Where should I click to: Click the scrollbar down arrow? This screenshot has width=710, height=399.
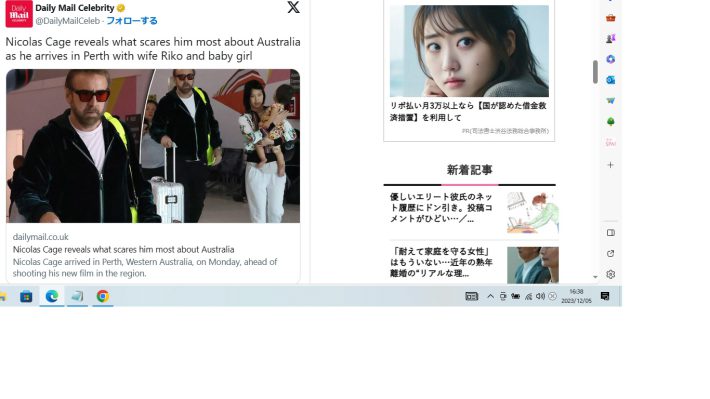595,277
